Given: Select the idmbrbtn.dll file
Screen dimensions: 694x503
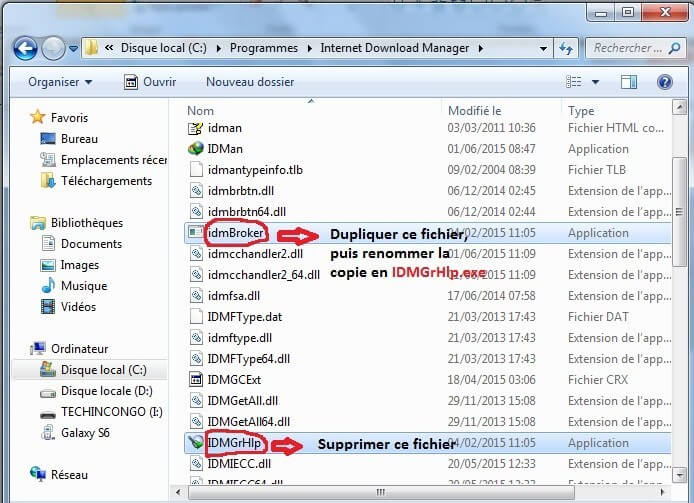Looking at the screenshot, I should pyautogui.click(x=241, y=191).
